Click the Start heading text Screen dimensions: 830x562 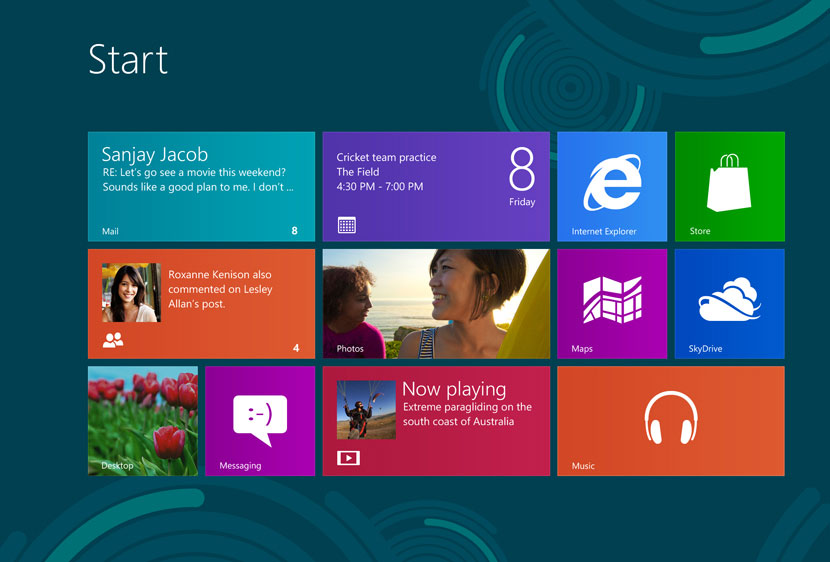128,60
